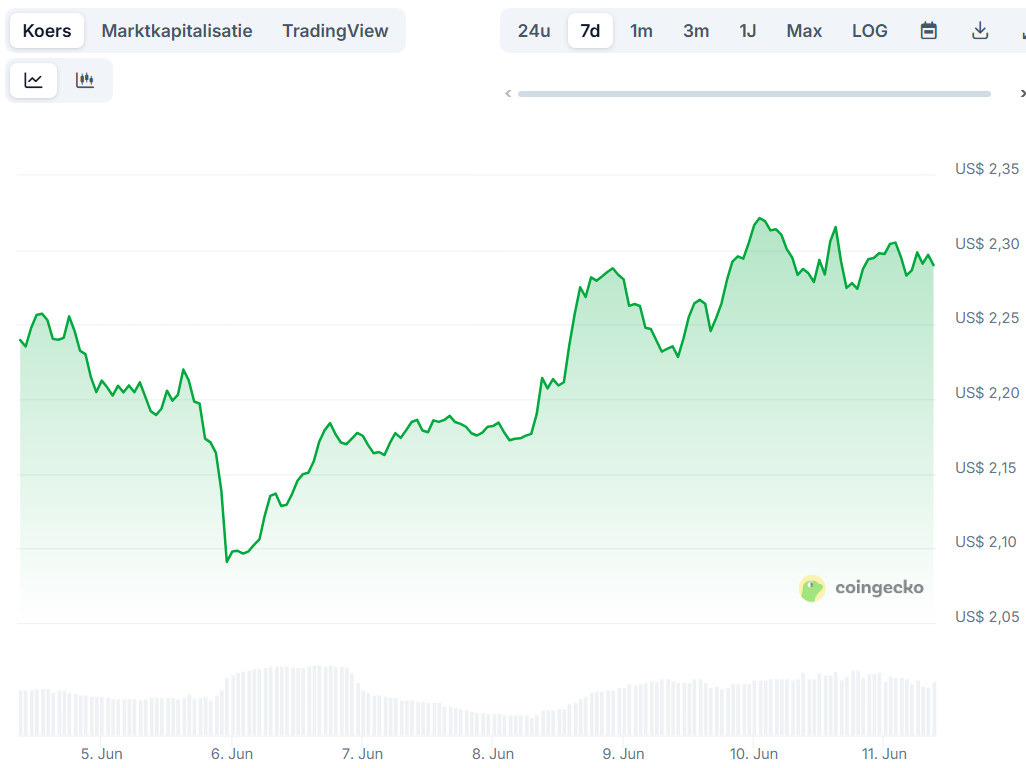Download the chart data
This screenshot has width=1026, height=768.
(x=980, y=31)
